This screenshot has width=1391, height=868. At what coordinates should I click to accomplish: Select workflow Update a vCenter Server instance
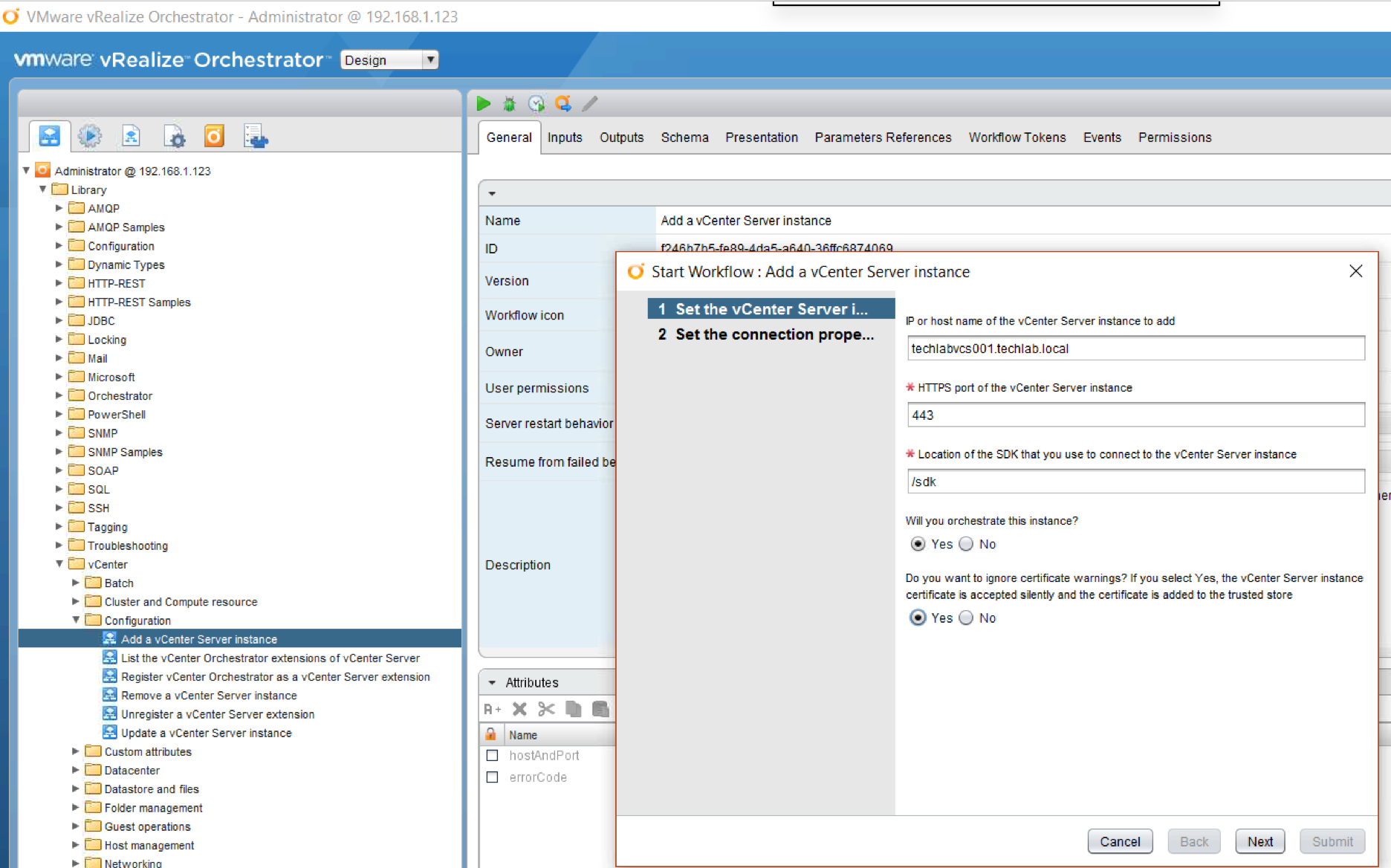click(x=206, y=733)
